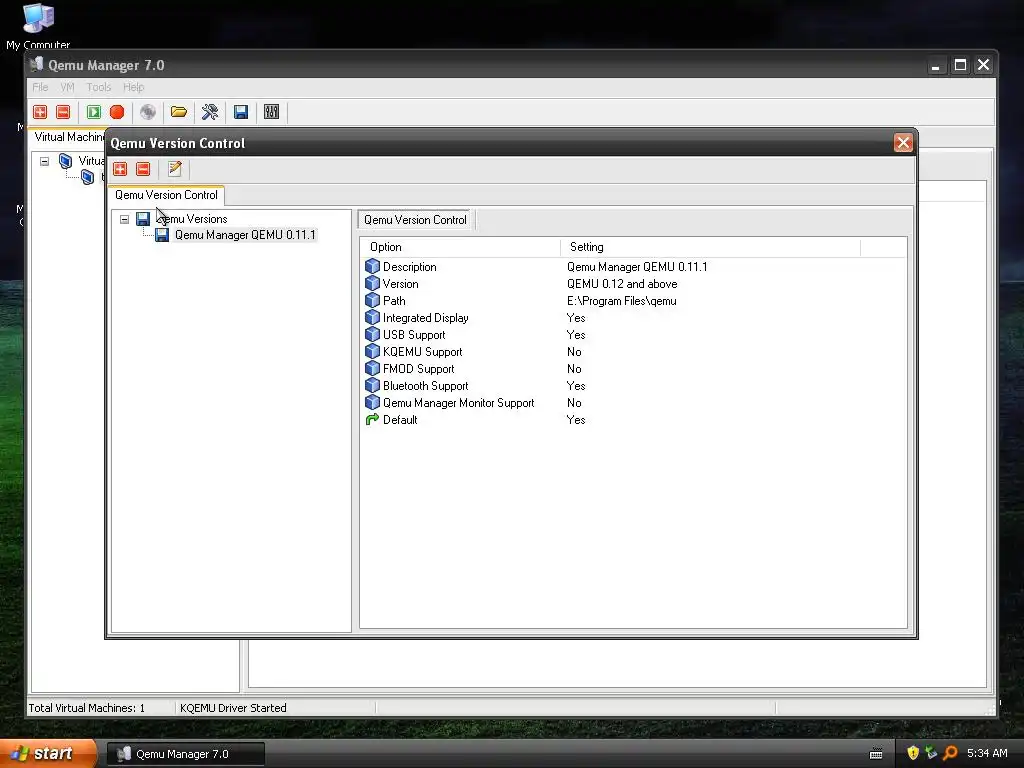Select the FMOD Support row
The height and width of the screenshot is (768, 1024).
tap(632, 368)
